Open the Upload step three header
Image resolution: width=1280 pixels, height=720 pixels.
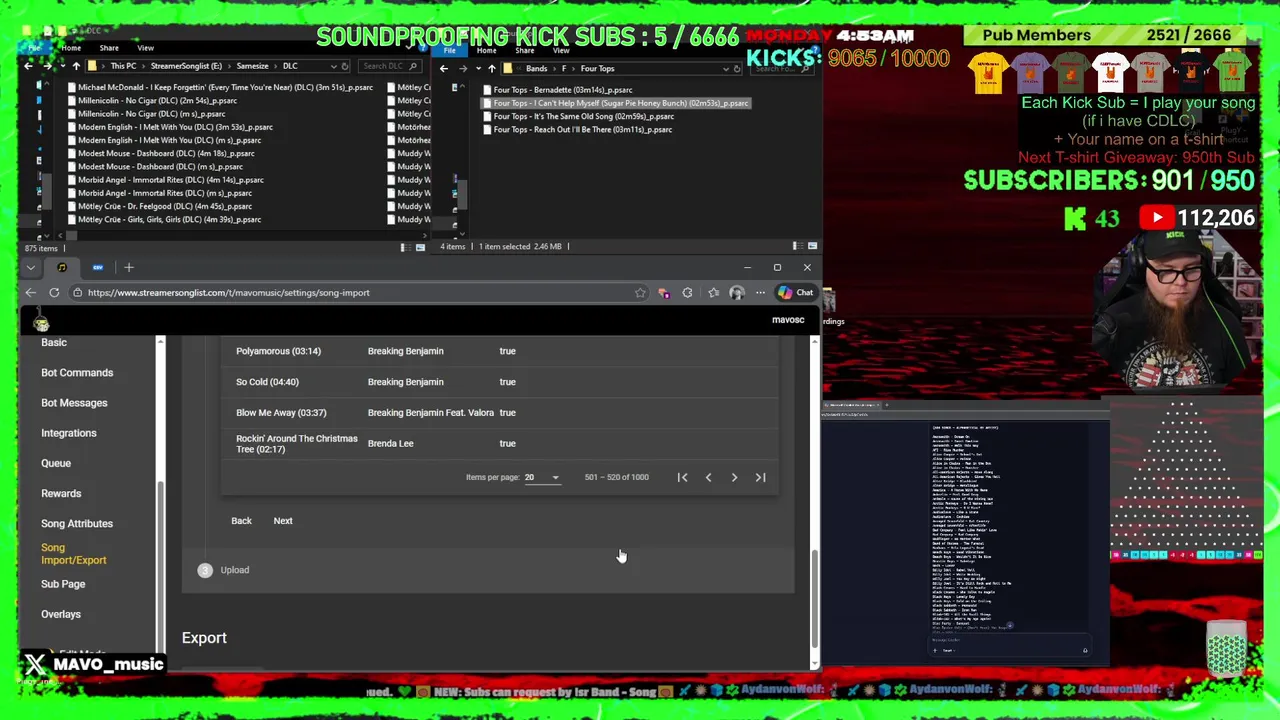point(224,570)
